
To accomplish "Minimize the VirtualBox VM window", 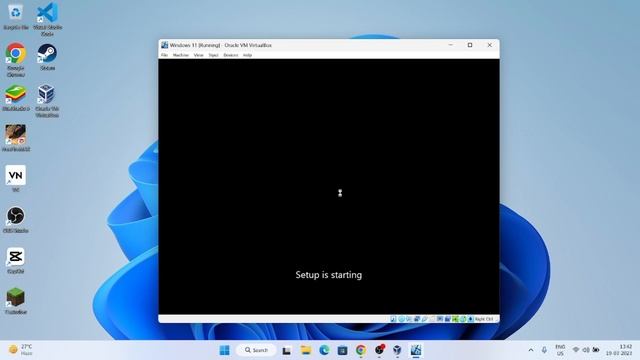I will (451, 45).
